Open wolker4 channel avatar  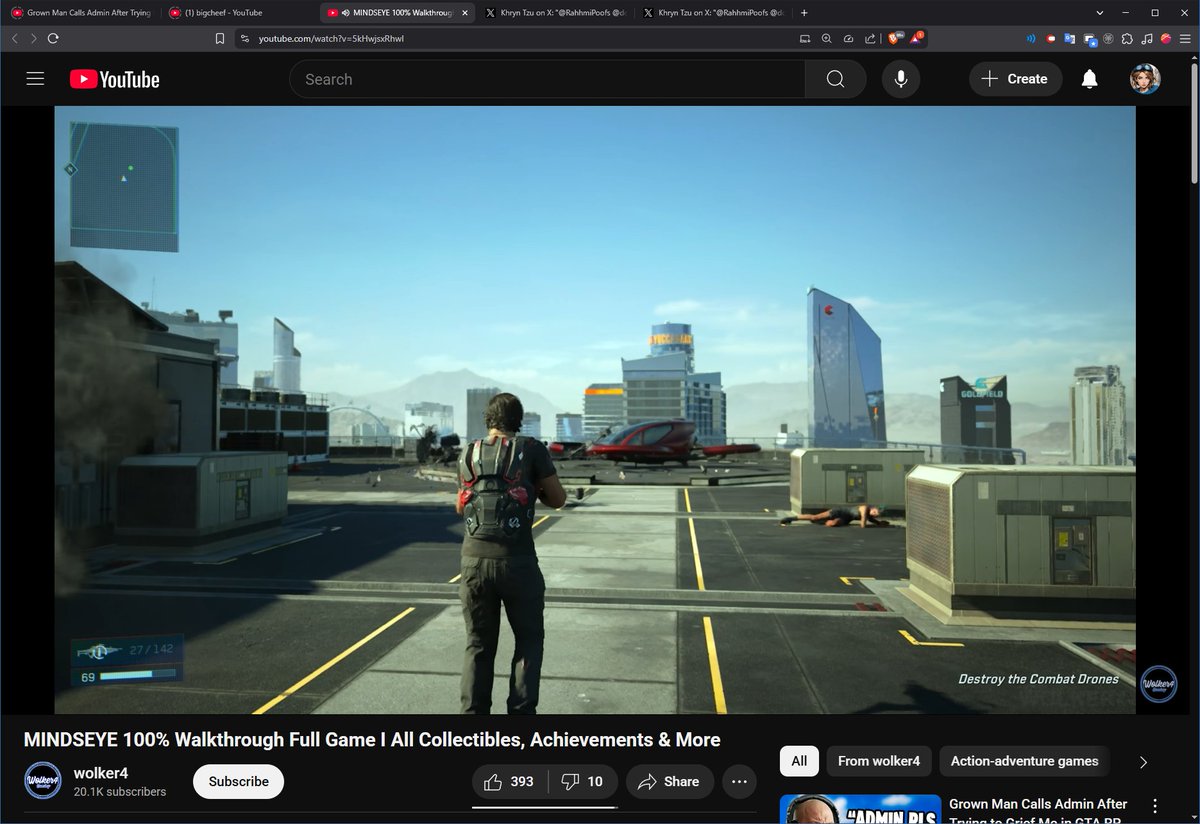[43, 781]
